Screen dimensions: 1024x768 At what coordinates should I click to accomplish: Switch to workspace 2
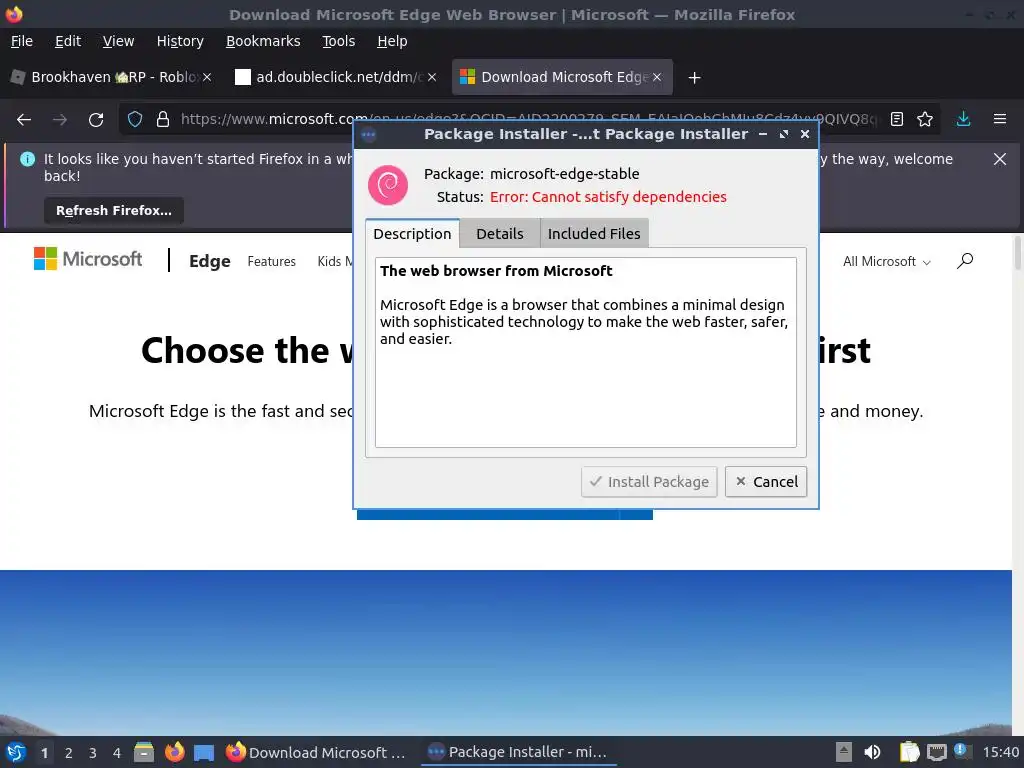tap(69, 753)
